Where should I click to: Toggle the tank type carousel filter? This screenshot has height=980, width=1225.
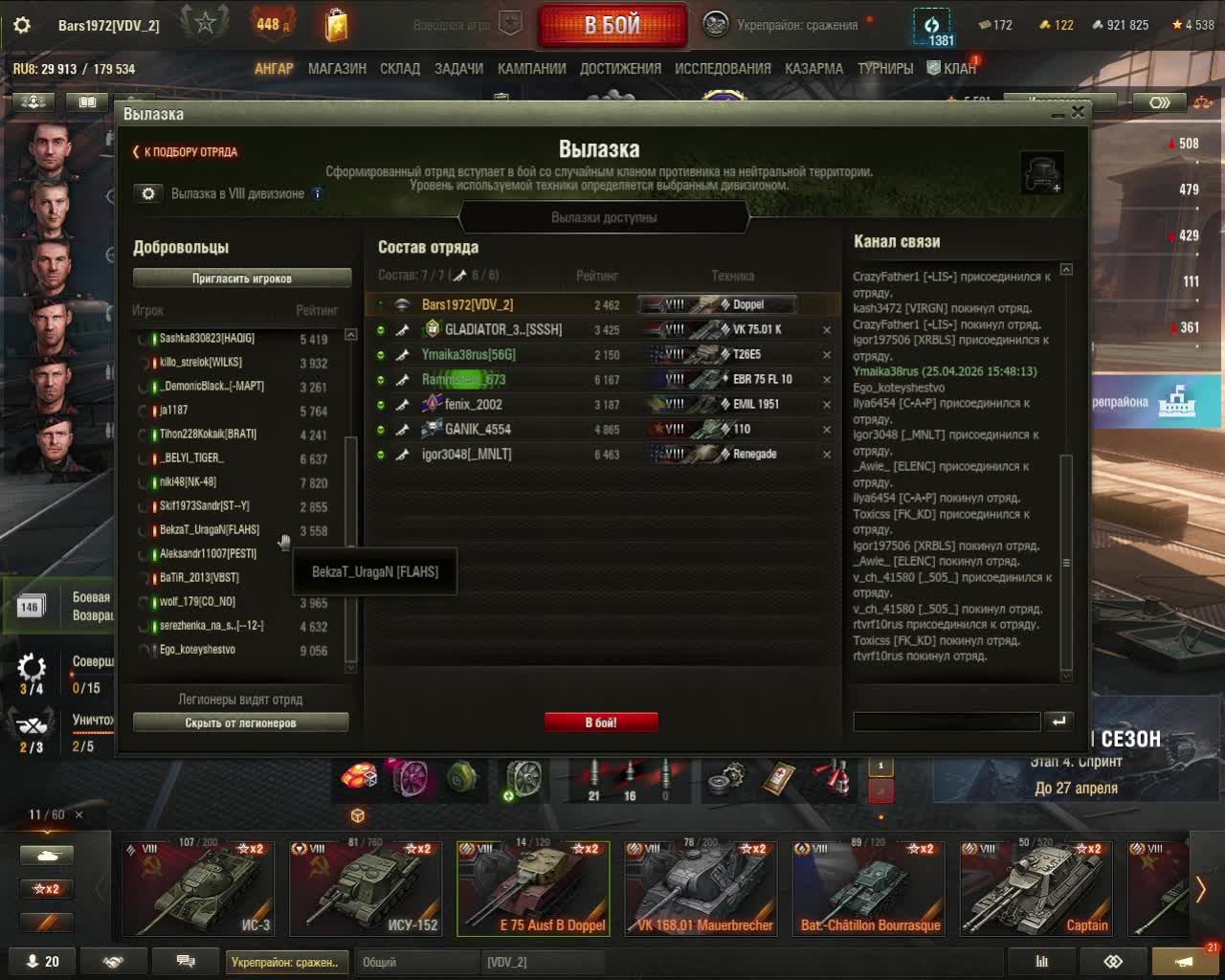click(x=46, y=856)
